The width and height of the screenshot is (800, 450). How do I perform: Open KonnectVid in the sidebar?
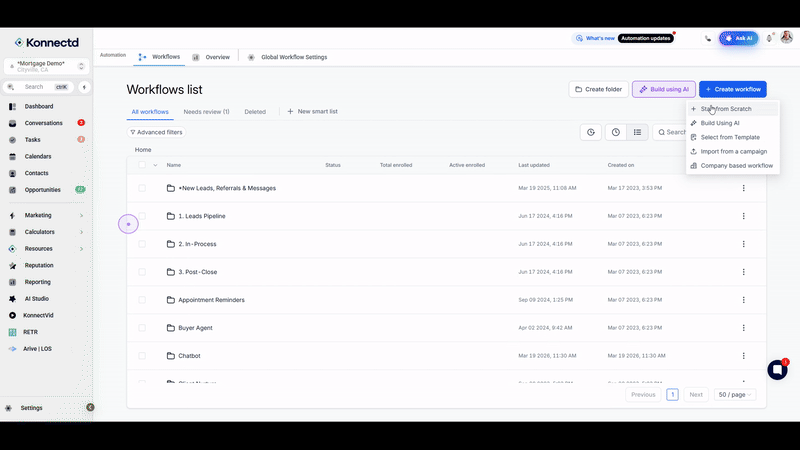point(38,315)
